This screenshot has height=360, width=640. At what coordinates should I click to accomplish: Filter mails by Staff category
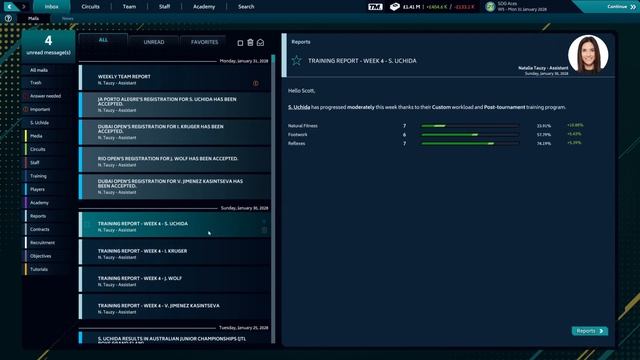[49, 163]
